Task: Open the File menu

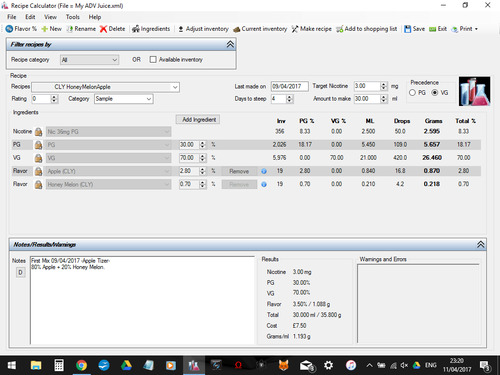Action: pos(12,17)
